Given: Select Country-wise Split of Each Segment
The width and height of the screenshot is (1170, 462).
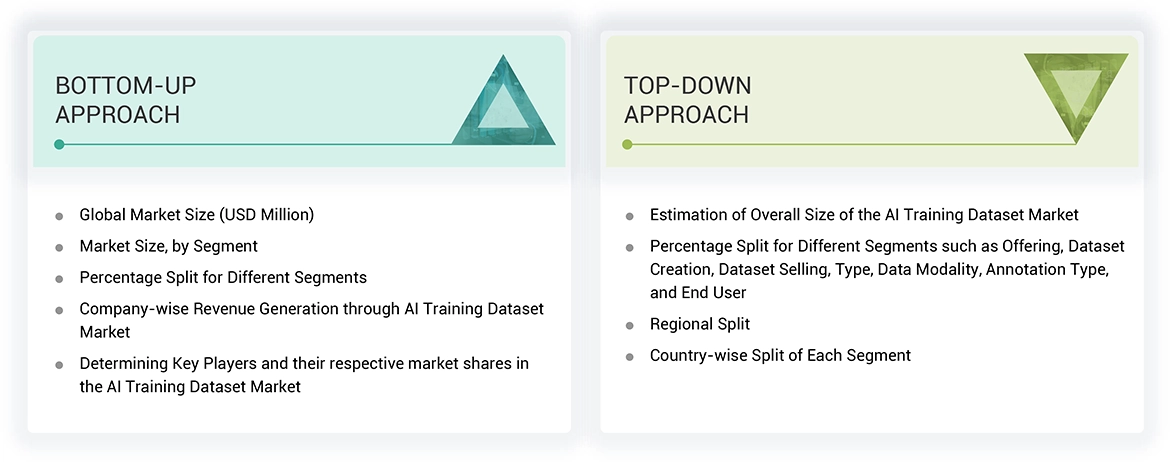Looking at the screenshot, I should (x=780, y=355).
